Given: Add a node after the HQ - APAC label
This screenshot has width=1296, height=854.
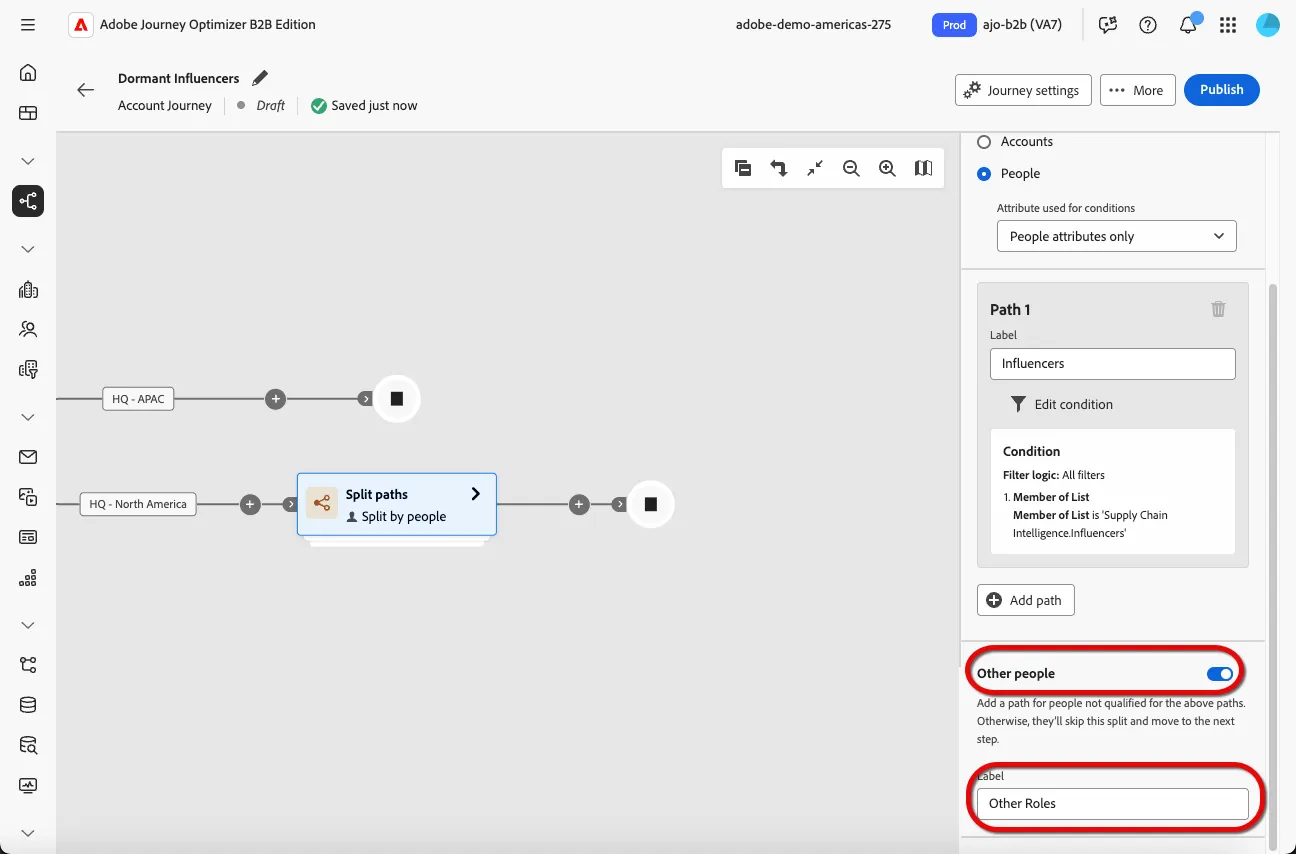Looking at the screenshot, I should pos(276,399).
